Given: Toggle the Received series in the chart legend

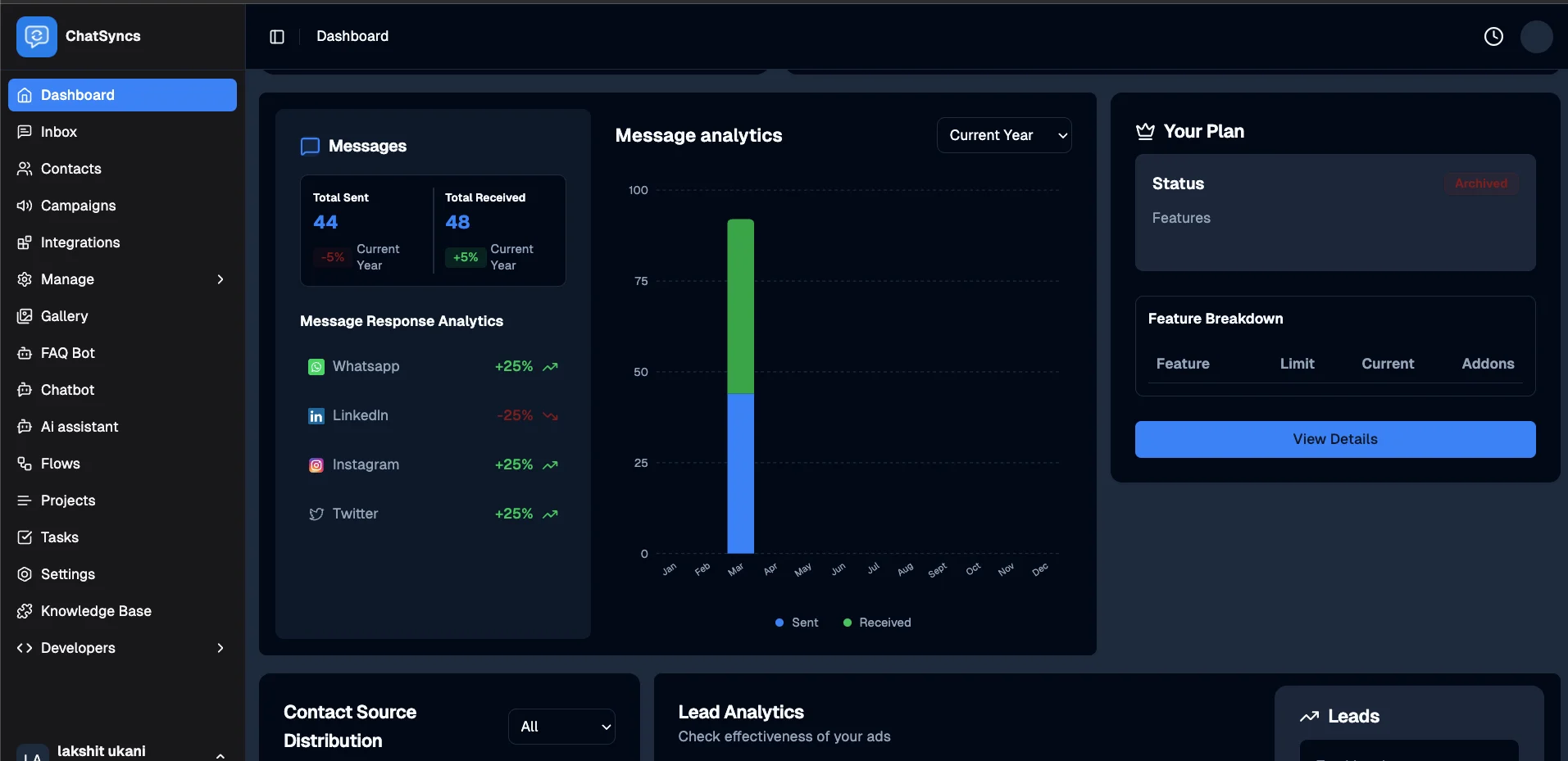Looking at the screenshot, I should (x=877, y=623).
